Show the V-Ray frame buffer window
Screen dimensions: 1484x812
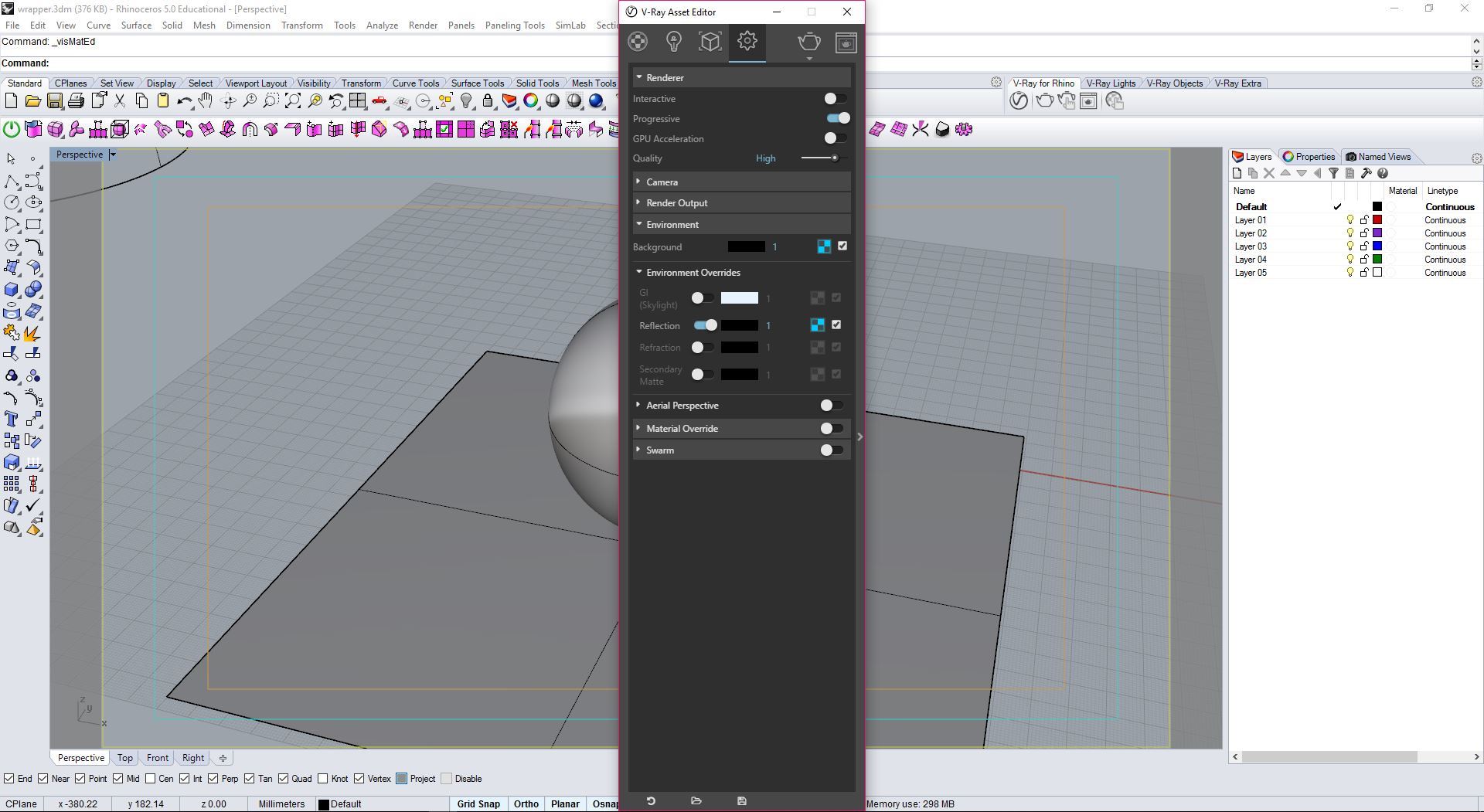(x=846, y=42)
